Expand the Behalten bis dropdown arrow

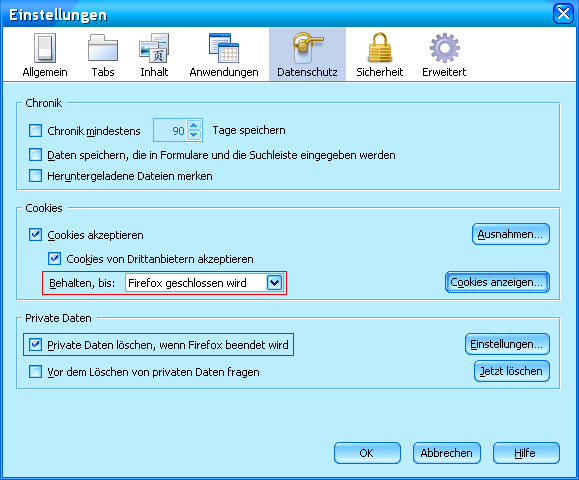tap(274, 283)
